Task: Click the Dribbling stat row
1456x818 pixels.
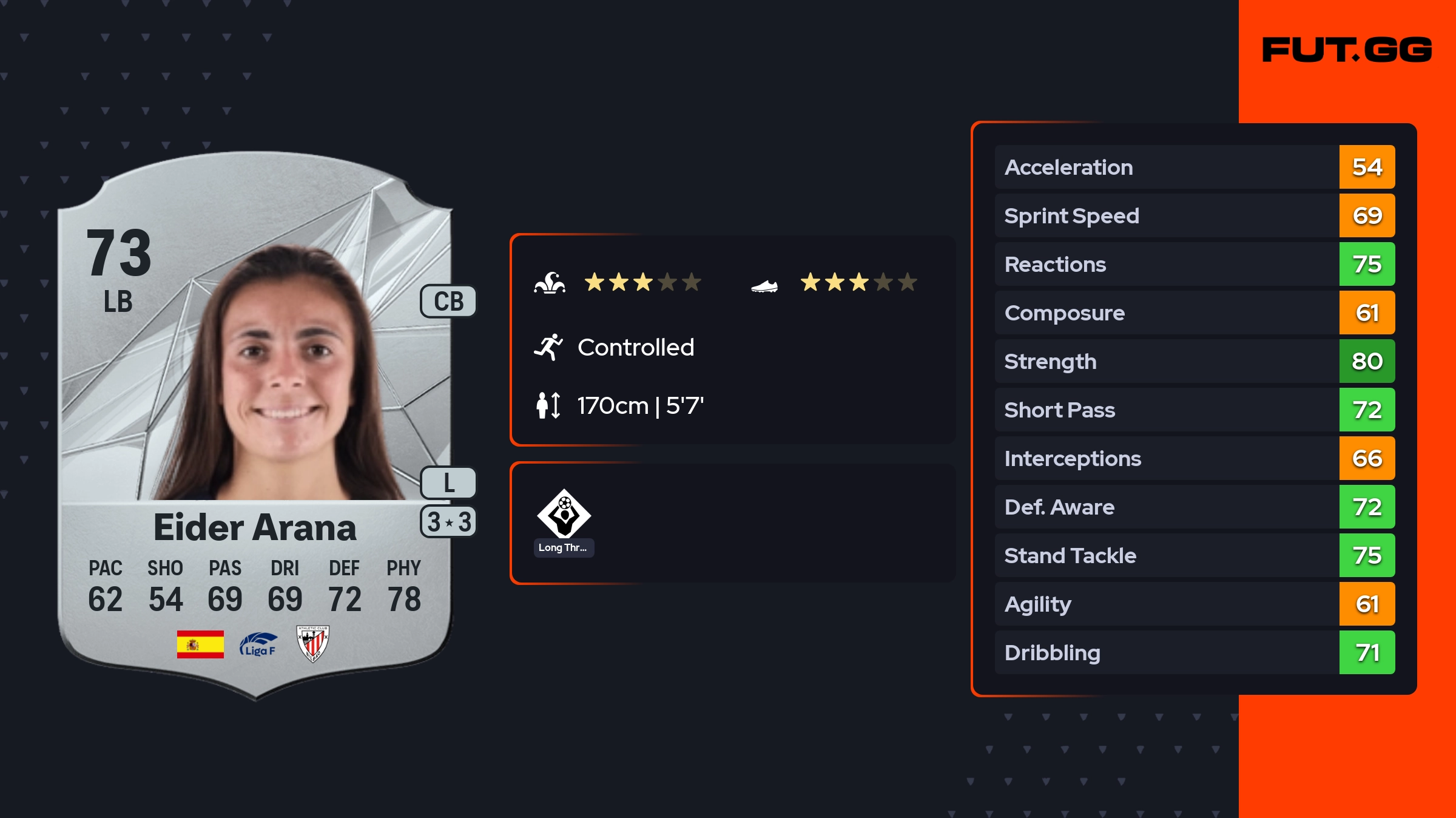Action: click(x=1166, y=652)
